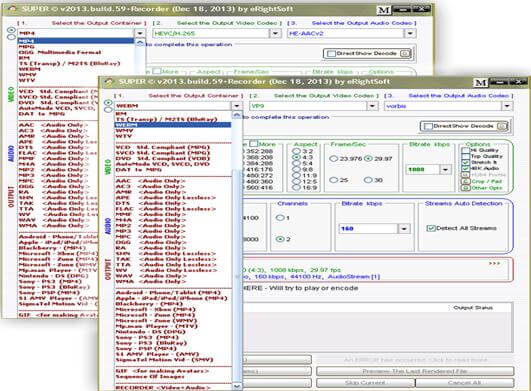Click SUPER app icon in front window title bar
This screenshot has height=391, width=531.
point(108,82)
